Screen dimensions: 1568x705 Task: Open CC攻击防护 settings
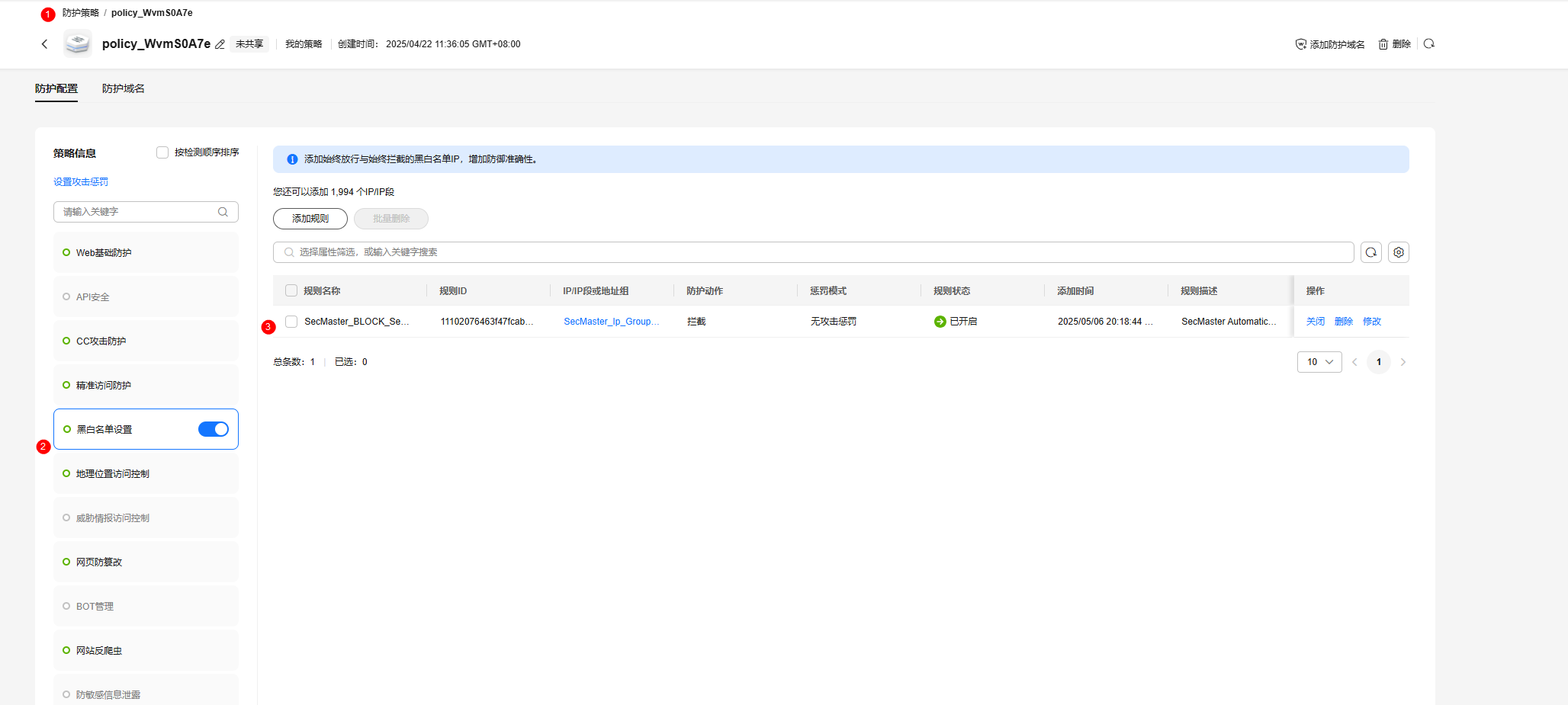tap(146, 341)
